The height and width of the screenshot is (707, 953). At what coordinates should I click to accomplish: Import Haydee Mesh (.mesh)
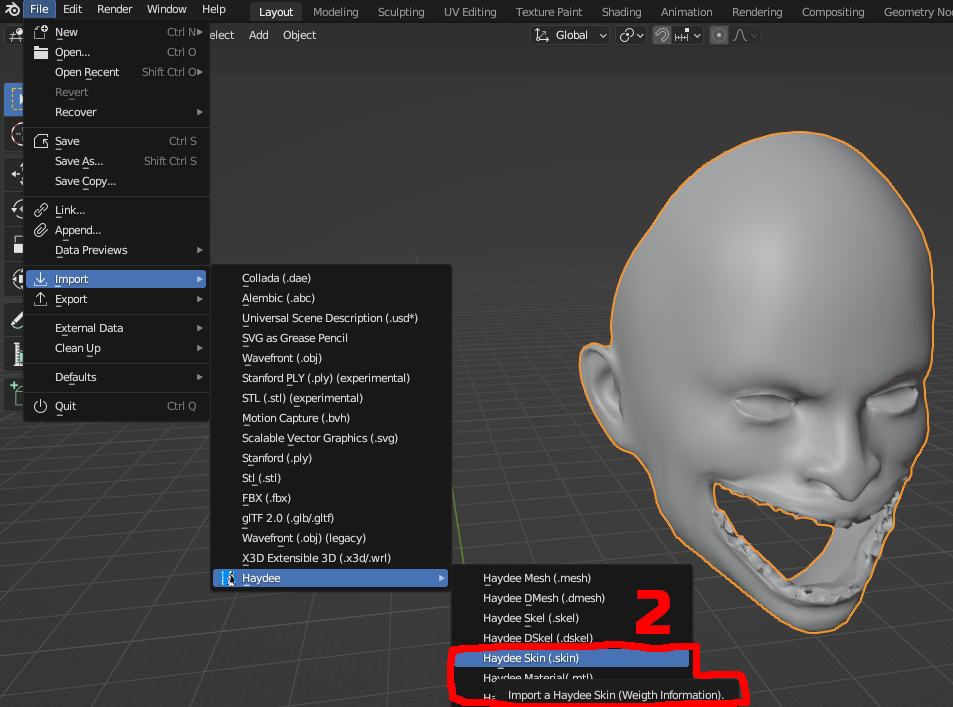[x=571, y=578]
